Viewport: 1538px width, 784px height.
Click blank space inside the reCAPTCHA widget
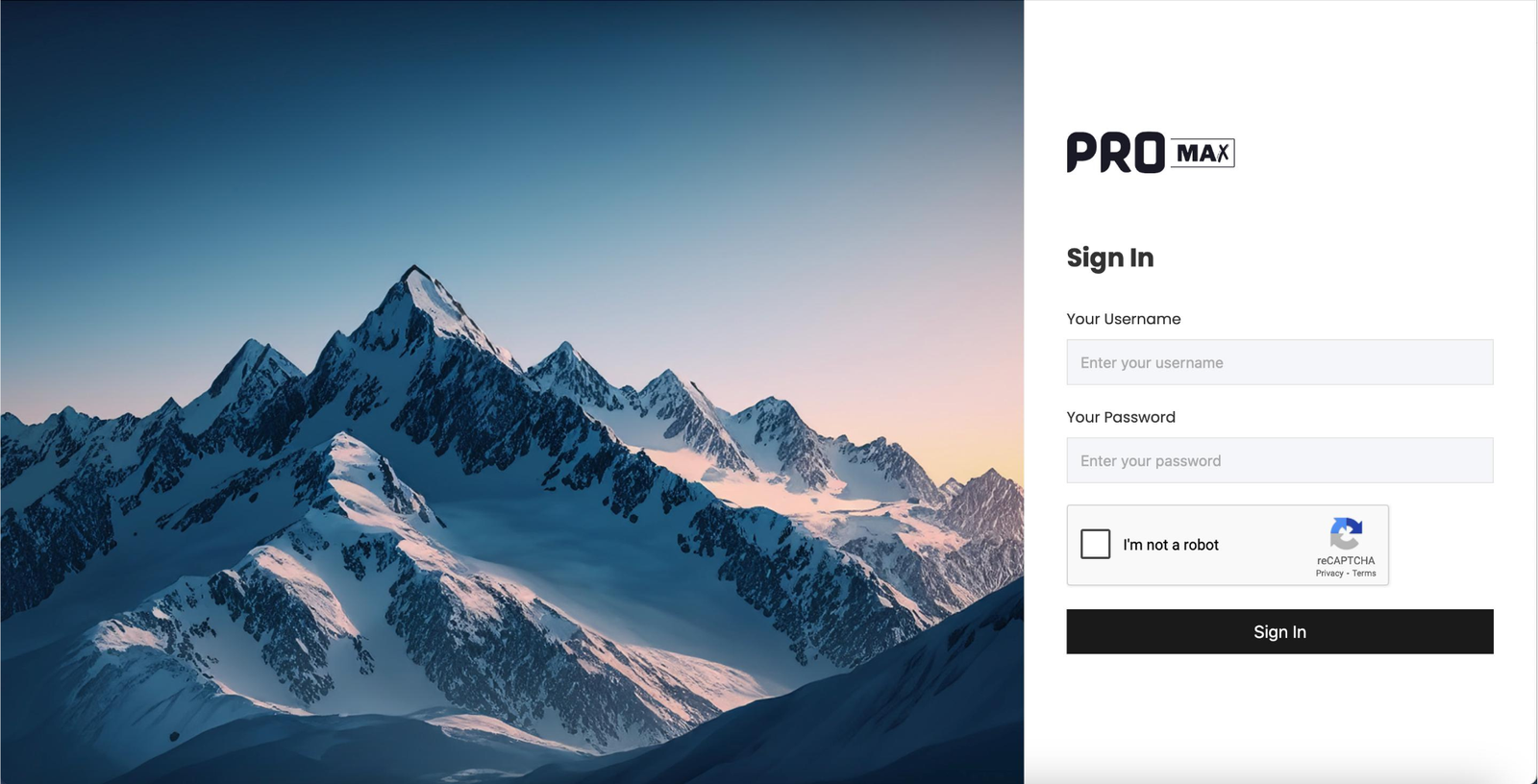click(1269, 545)
